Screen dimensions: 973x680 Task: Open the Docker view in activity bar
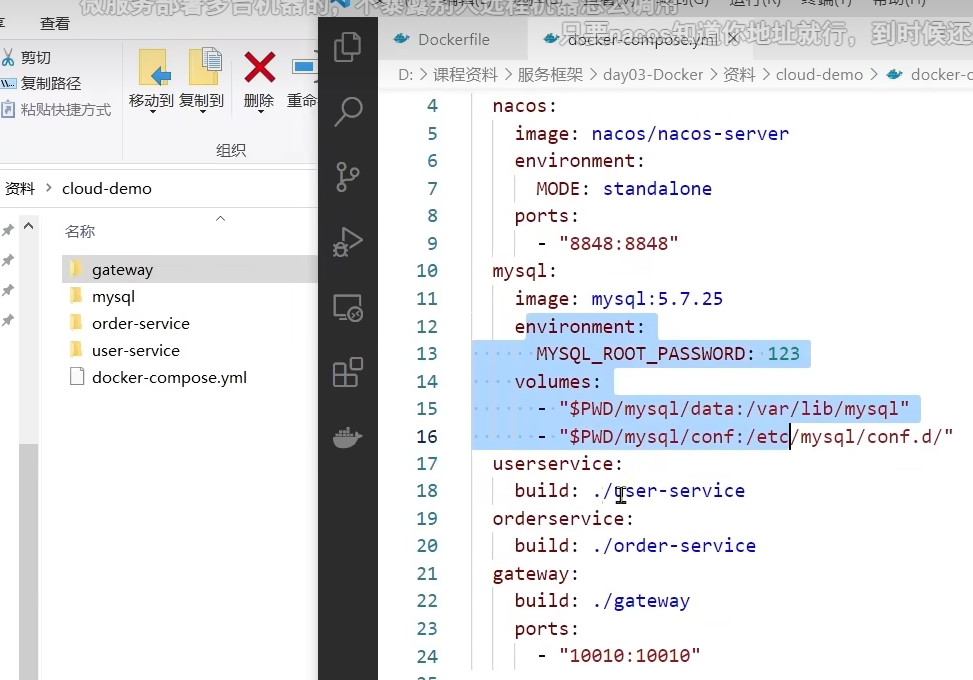[x=347, y=438]
